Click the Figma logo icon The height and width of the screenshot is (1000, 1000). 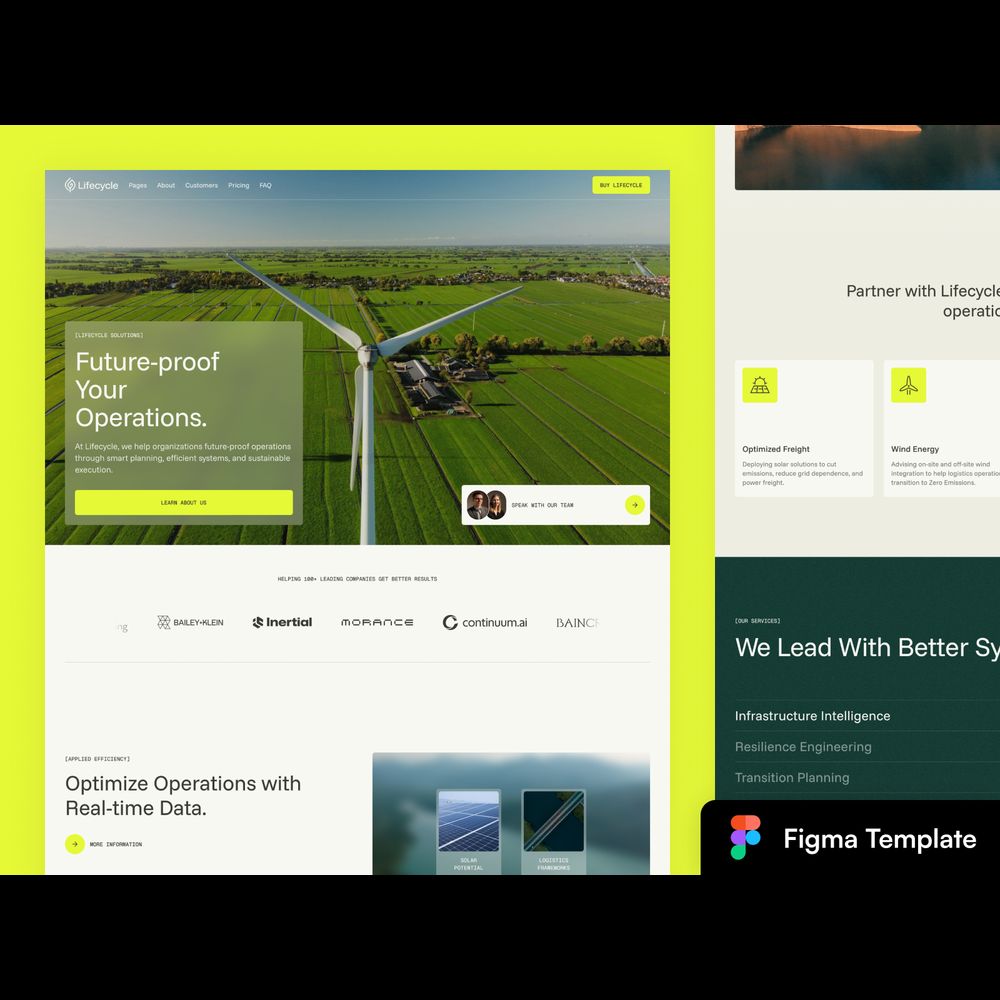pyautogui.click(x=745, y=838)
